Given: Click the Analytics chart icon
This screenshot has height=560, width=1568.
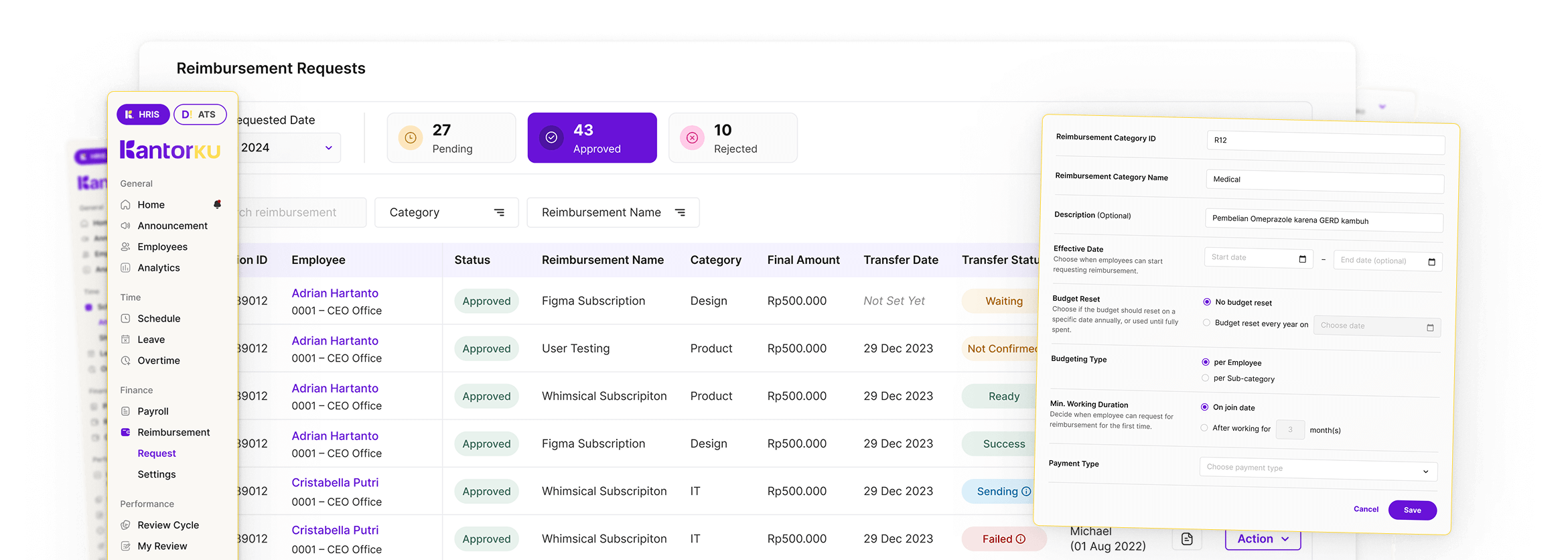Looking at the screenshot, I should [x=125, y=268].
